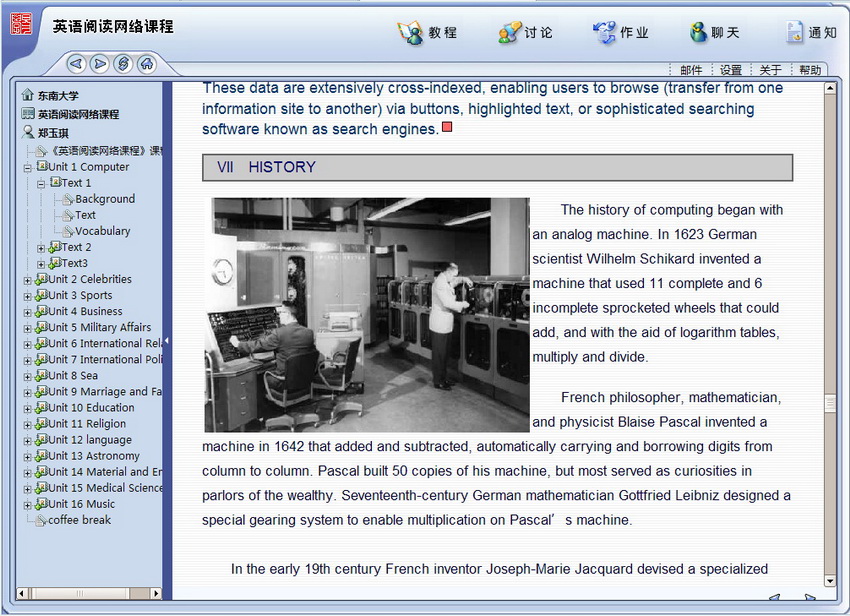
Task: Select Unit 11 Religion
Action: click(87, 424)
